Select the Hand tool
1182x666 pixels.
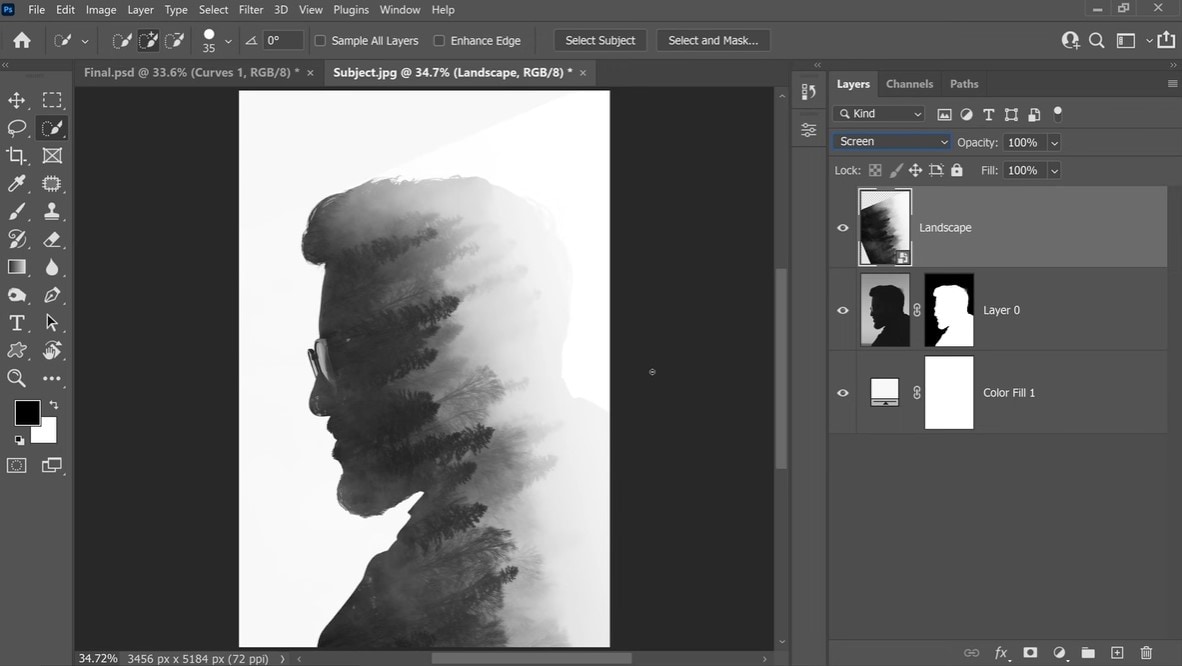[x=52, y=351]
